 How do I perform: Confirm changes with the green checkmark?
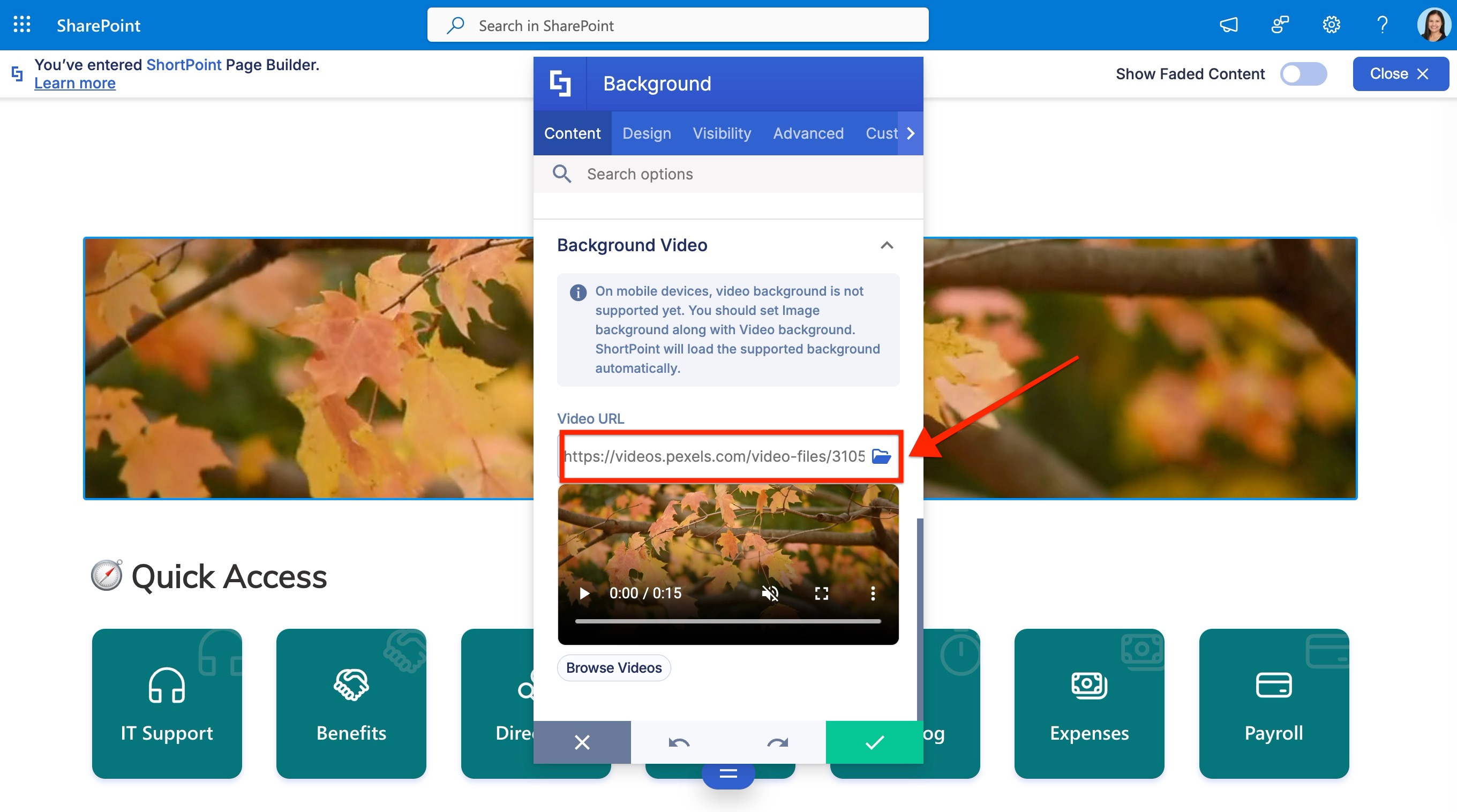click(874, 742)
